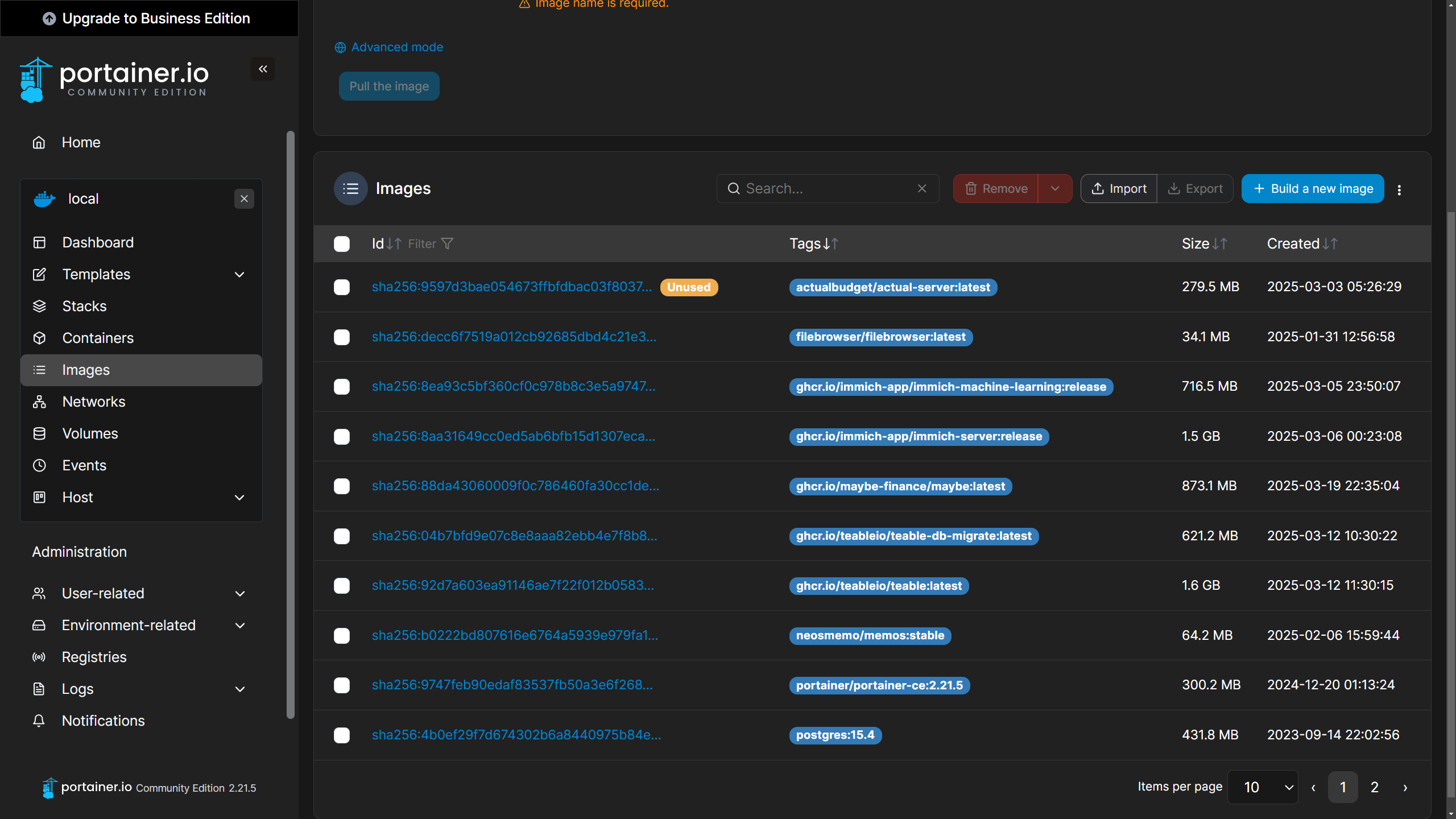Check the immich-machine-learning image row

pyautogui.click(x=342, y=386)
